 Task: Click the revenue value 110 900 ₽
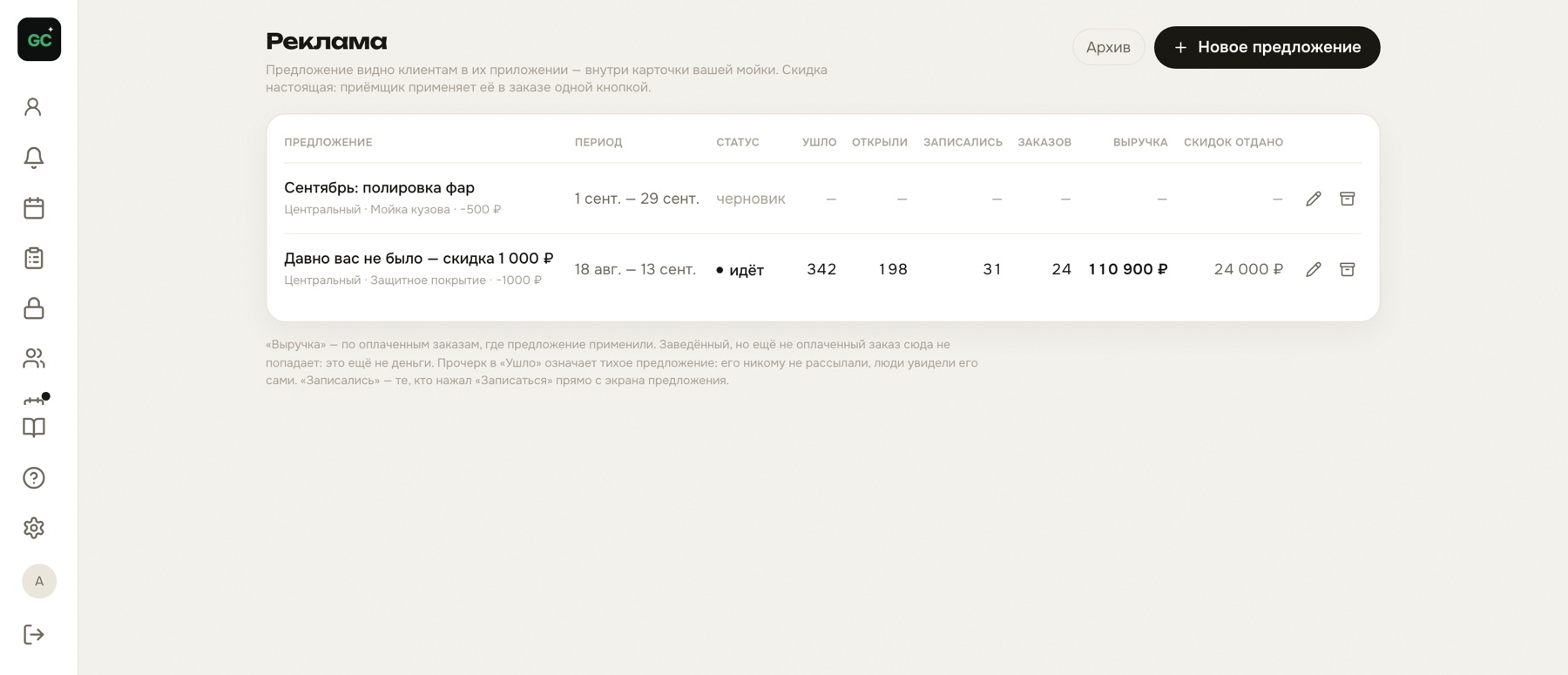pos(1128,269)
